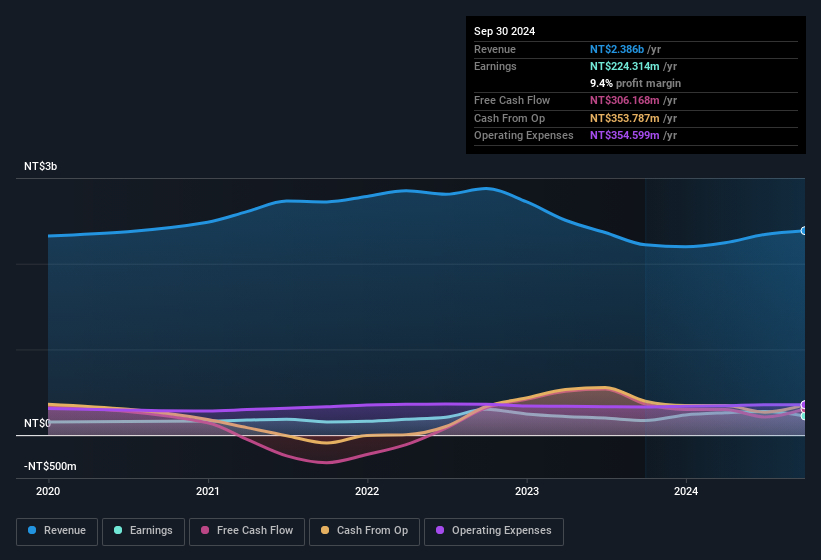Click the NT$306.168m free cash flow value
Image resolution: width=821 pixels, height=560 pixels.
(x=625, y=100)
